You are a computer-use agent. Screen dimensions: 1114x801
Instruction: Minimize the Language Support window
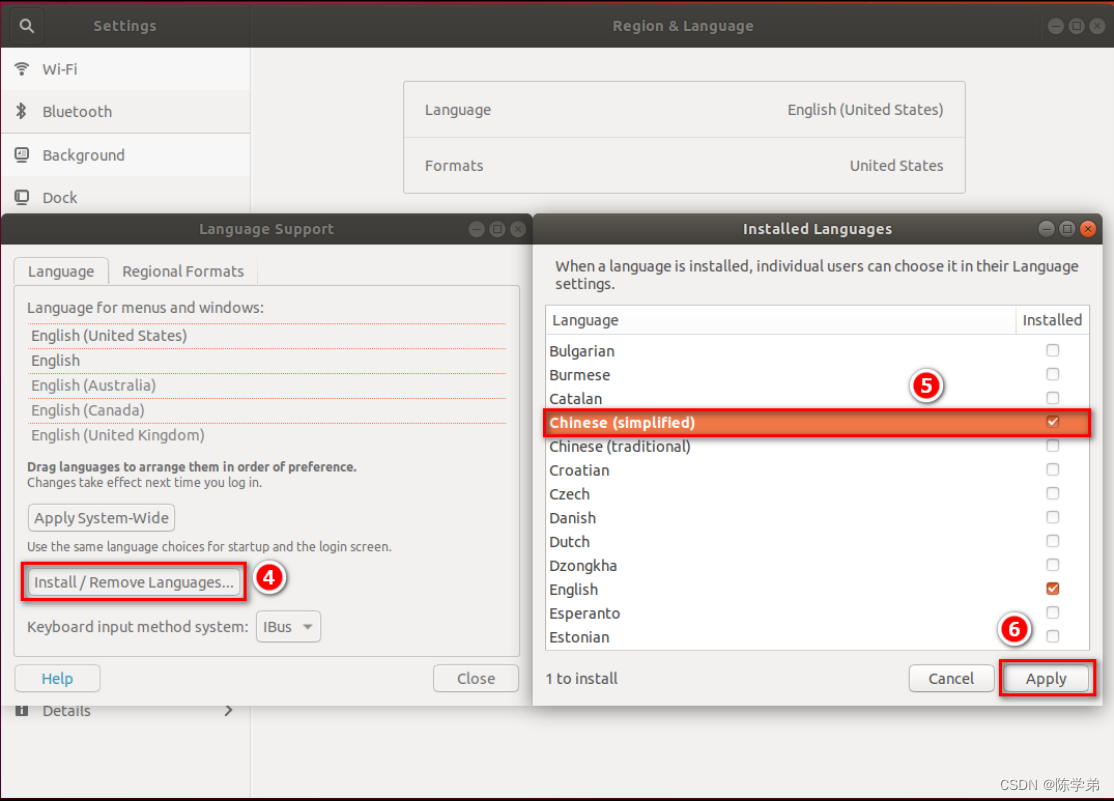click(477, 229)
